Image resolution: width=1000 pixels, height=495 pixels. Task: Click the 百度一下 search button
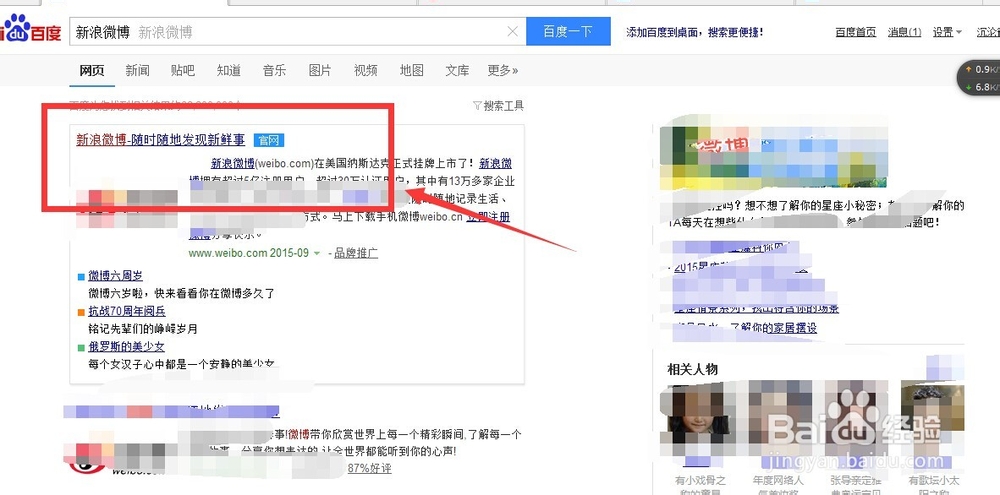coord(568,31)
